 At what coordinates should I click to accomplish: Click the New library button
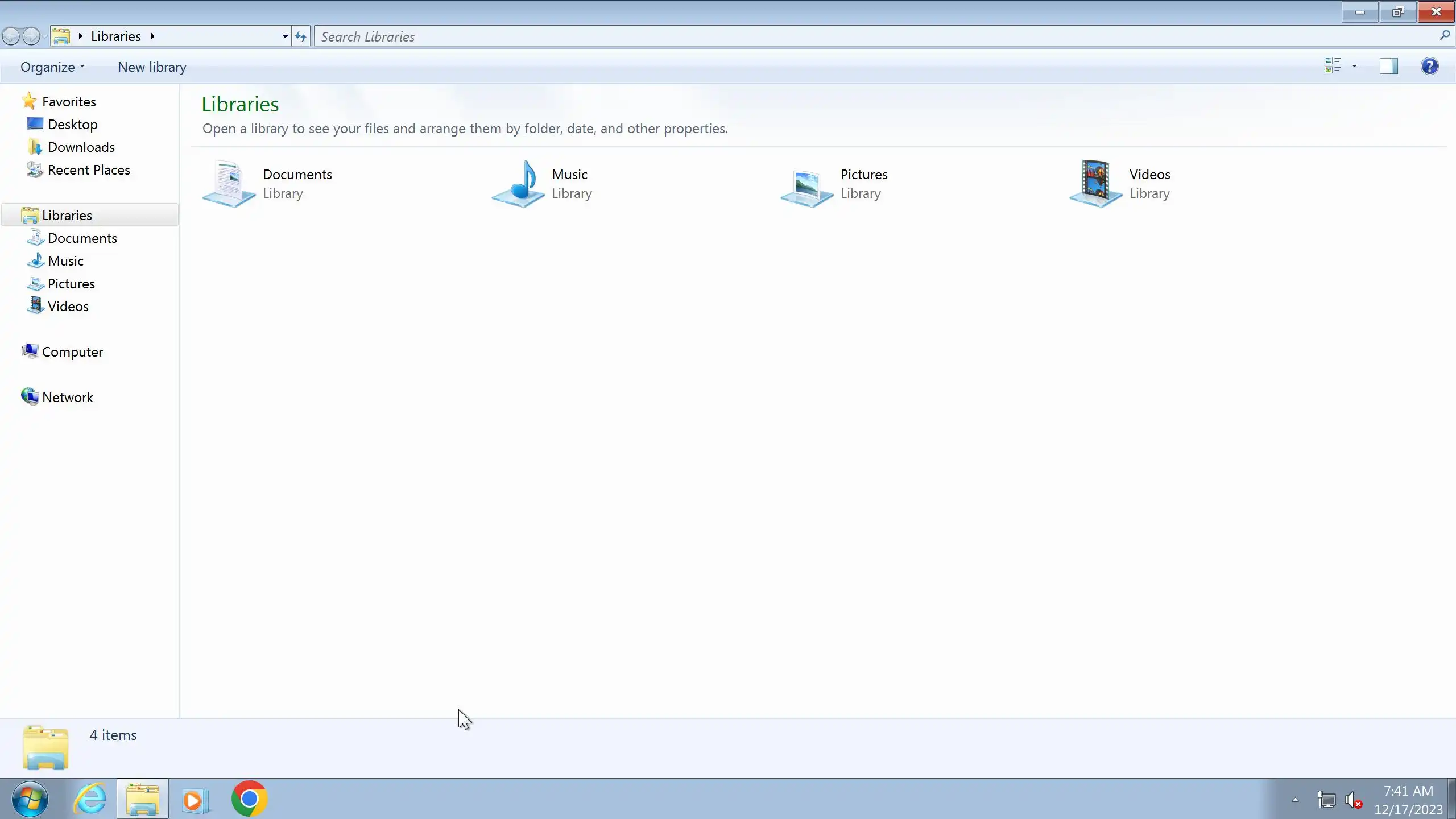pyautogui.click(x=152, y=67)
